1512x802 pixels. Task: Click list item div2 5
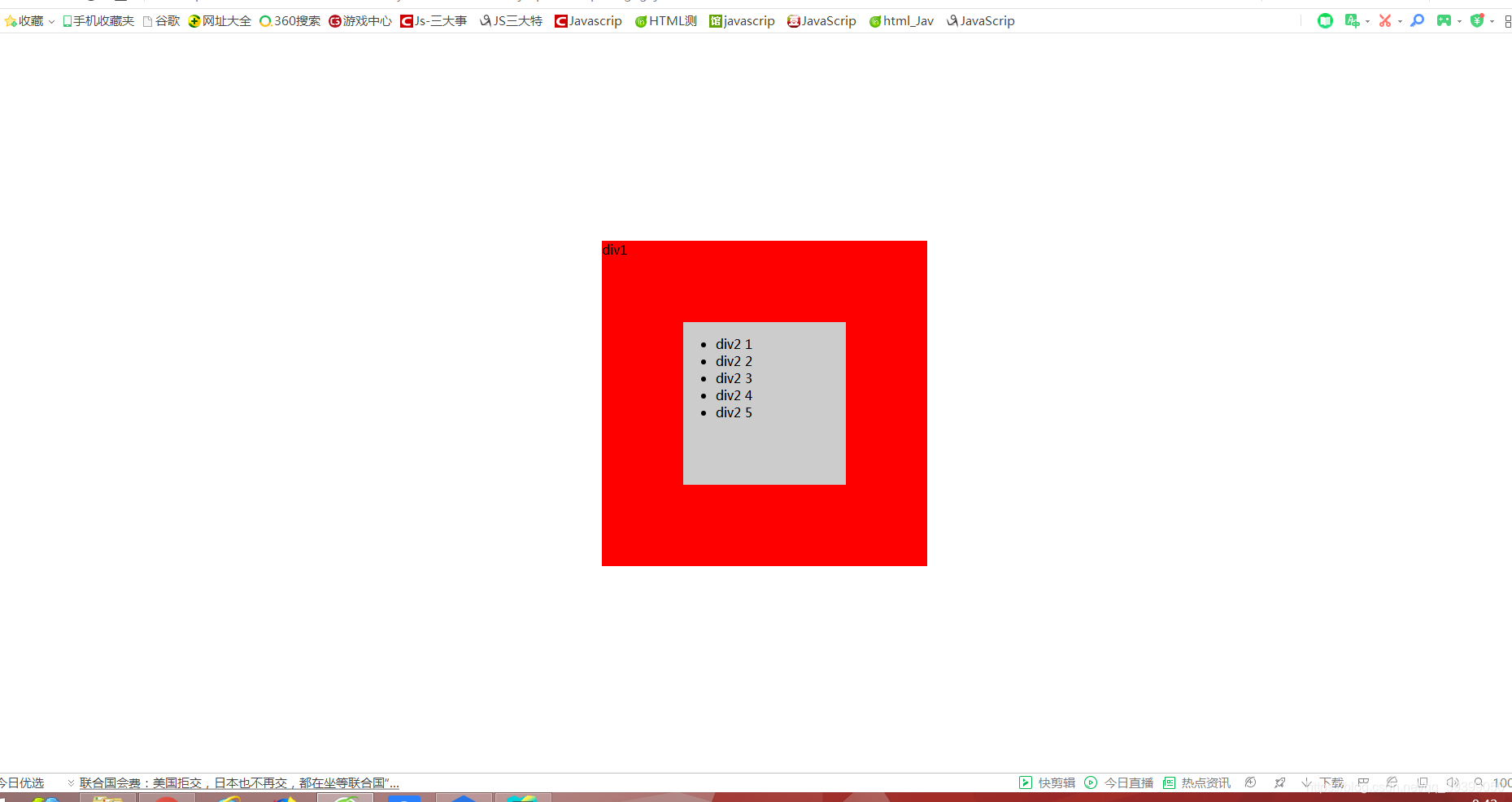pos(734,412)
